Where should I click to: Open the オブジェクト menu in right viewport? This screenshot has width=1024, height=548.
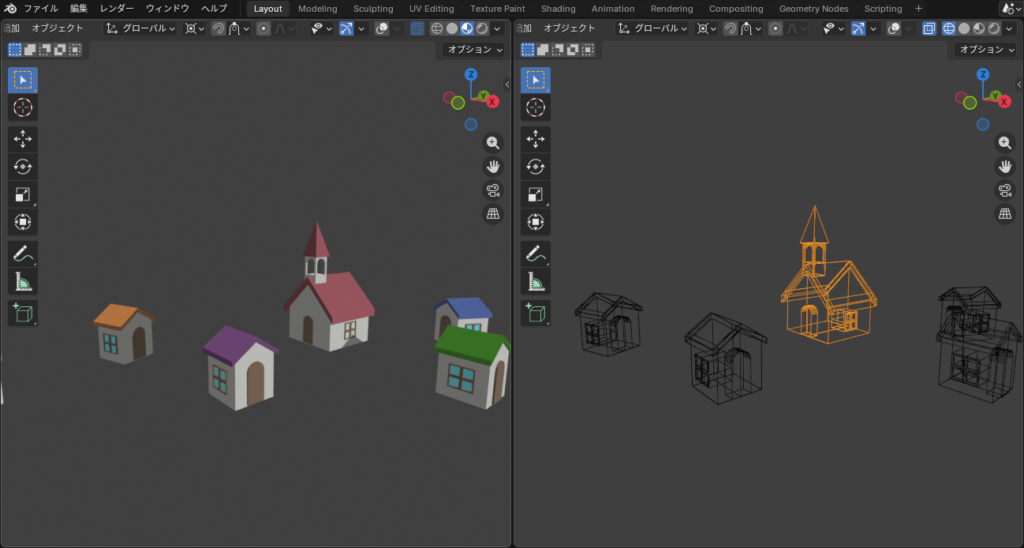click(x=570, y=28)
